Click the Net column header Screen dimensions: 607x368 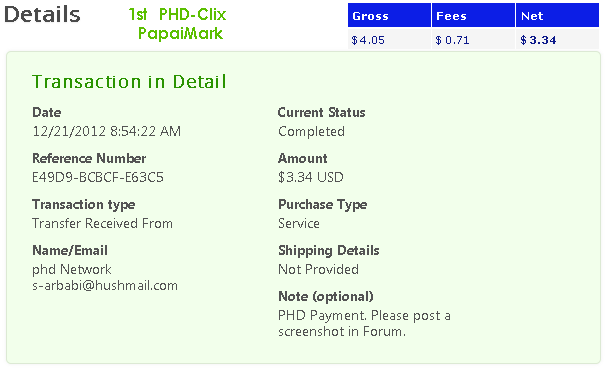557,15
